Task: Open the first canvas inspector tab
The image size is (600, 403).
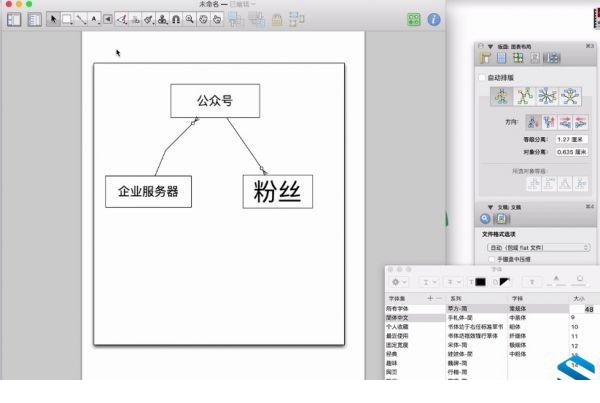Action: coord(486,58)
